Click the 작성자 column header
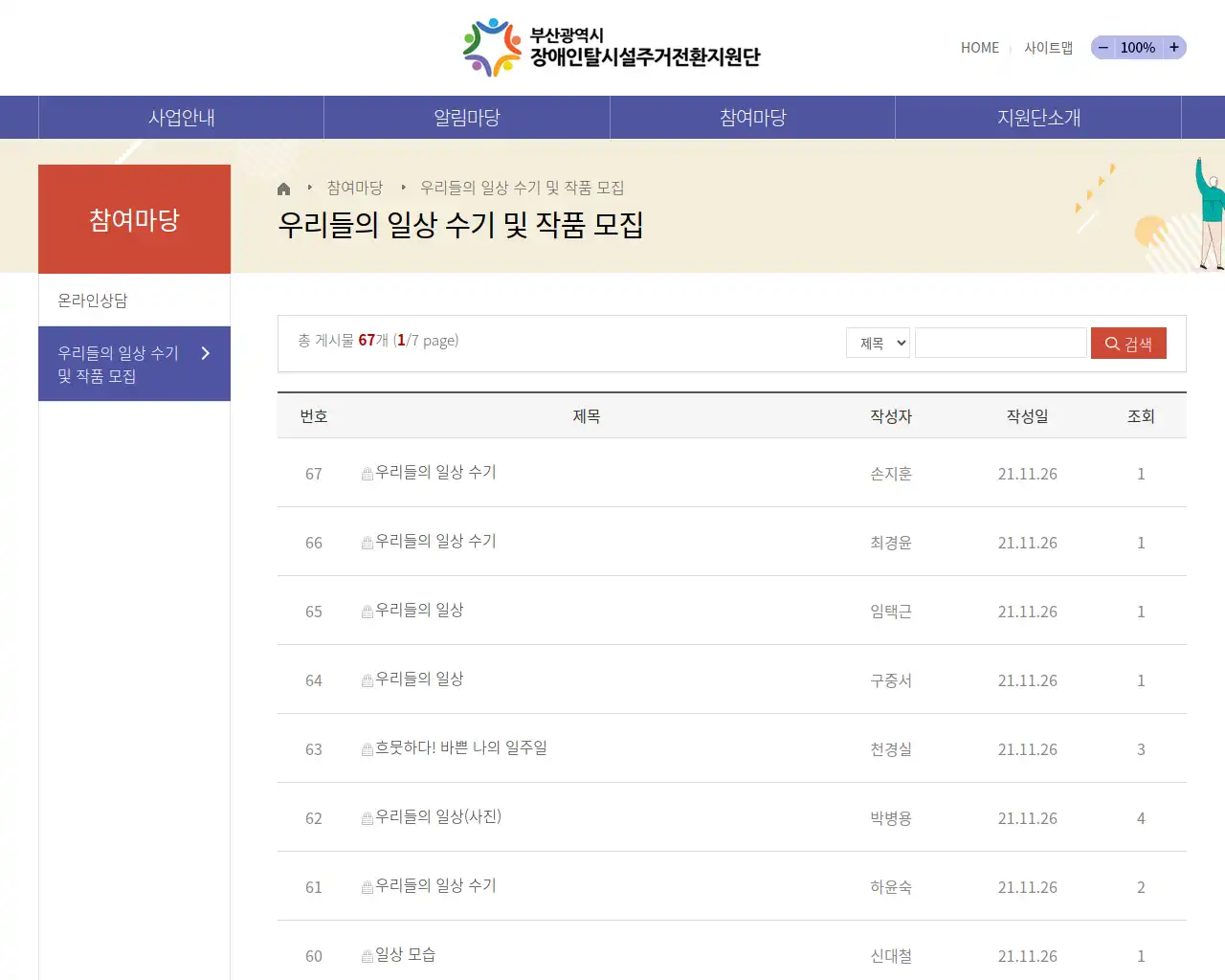1225x980 pixels. point(891,416)
